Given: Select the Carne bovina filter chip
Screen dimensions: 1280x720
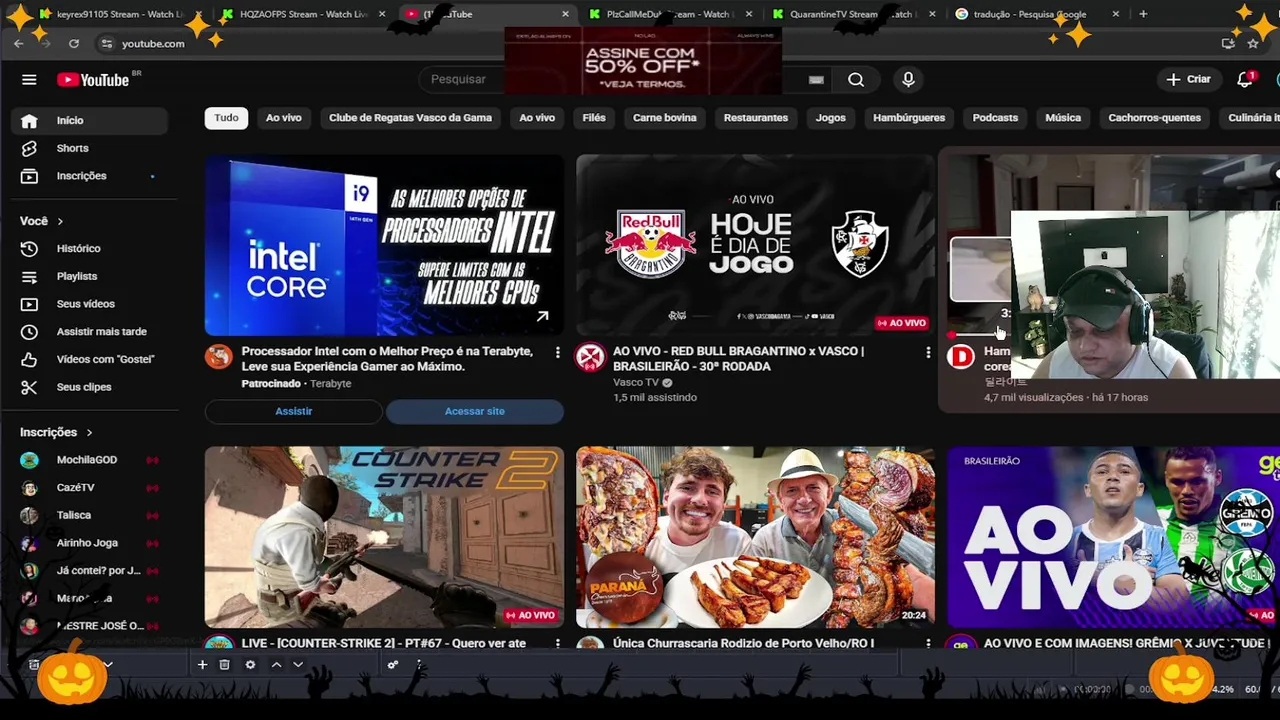Looking at the screenshot, I should tap(664, 118).
